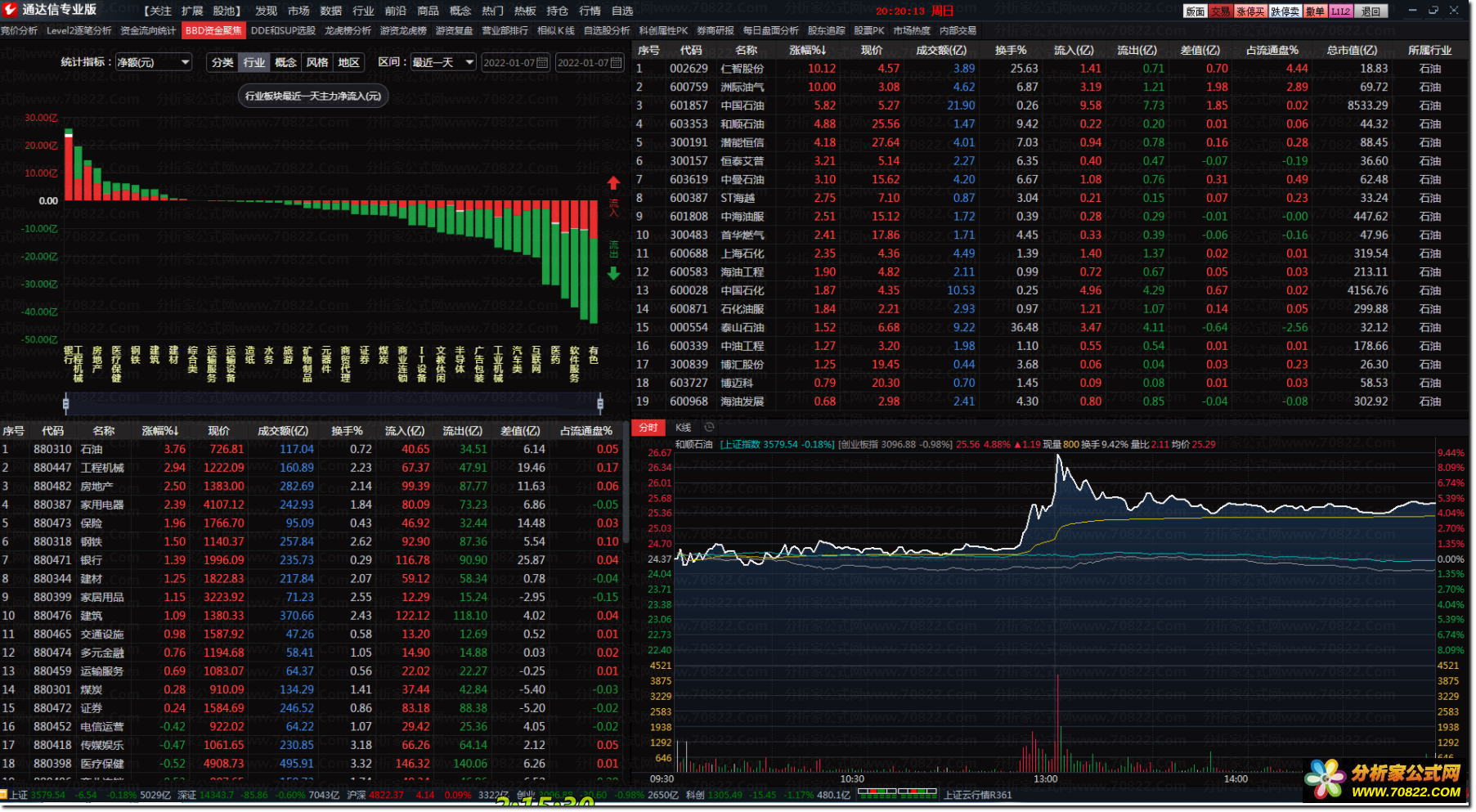
Task: Sort stock table by 涨幅% column header
Action: pos(808,50)
